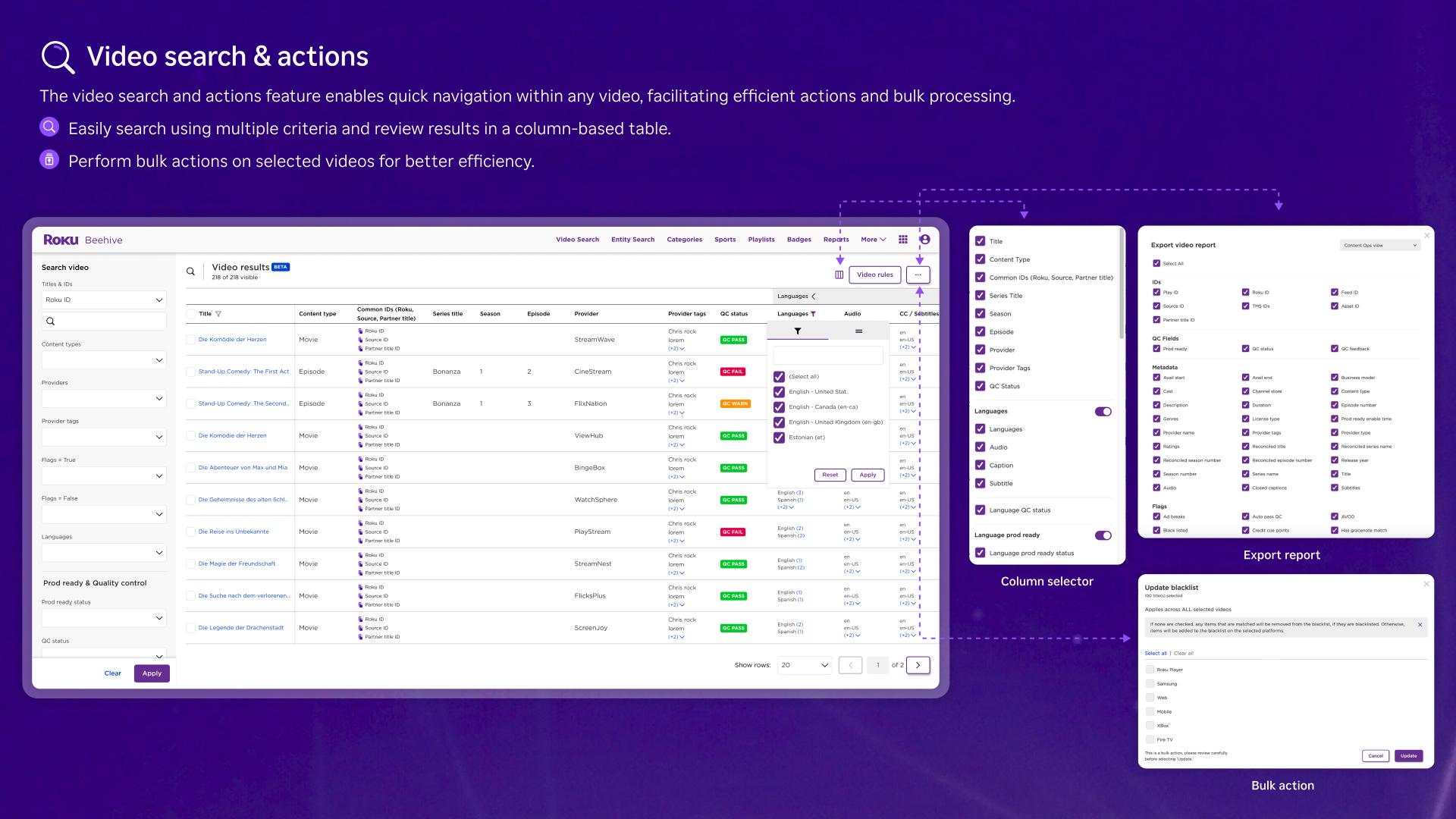Expand the Content types dropdown
The image size is (1456, 819).
tap(104, 359)
